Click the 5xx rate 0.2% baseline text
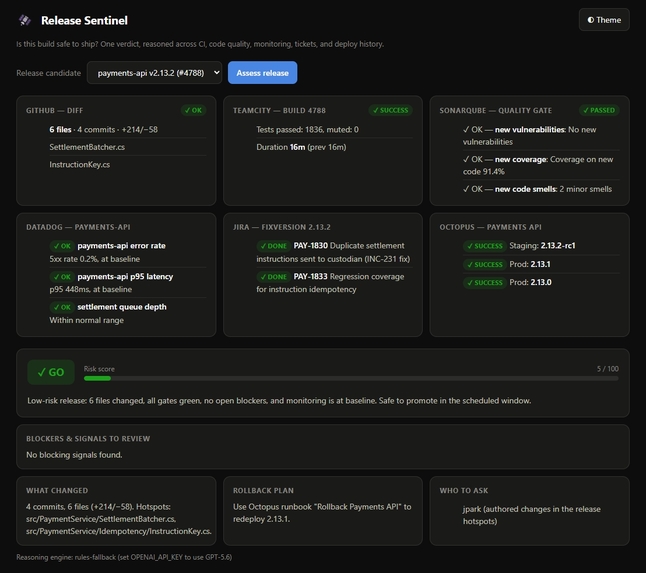The height and width of the screenshot is (573, 646). (94, 259)
